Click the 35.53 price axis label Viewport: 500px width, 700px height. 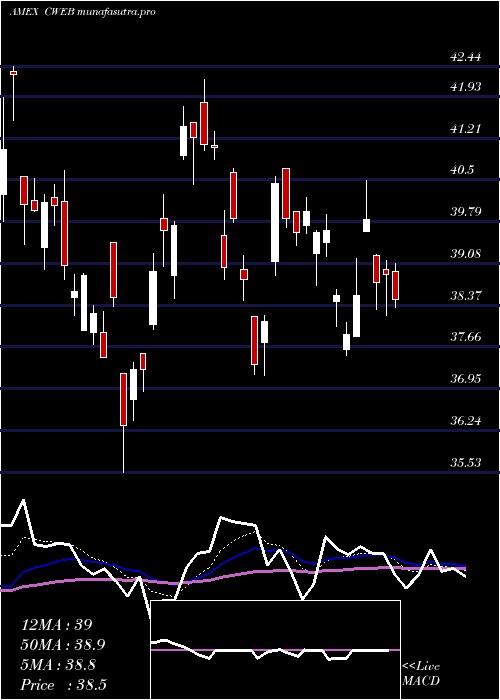pos(467,462)
